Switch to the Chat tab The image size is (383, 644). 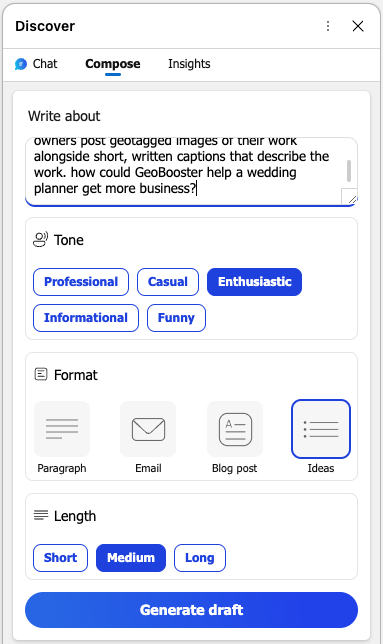coord(36,64)
